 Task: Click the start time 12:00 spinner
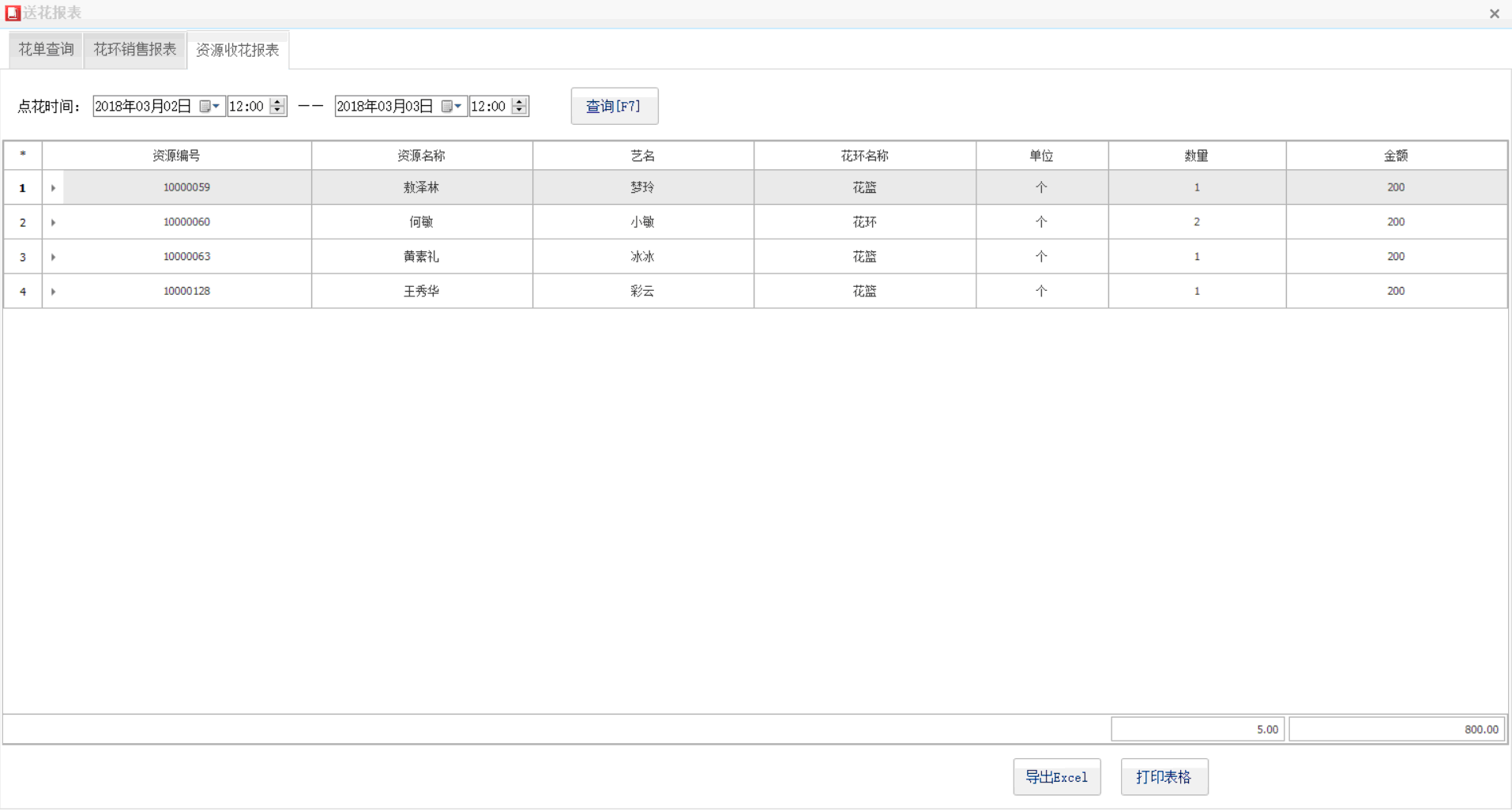(277, 107)
